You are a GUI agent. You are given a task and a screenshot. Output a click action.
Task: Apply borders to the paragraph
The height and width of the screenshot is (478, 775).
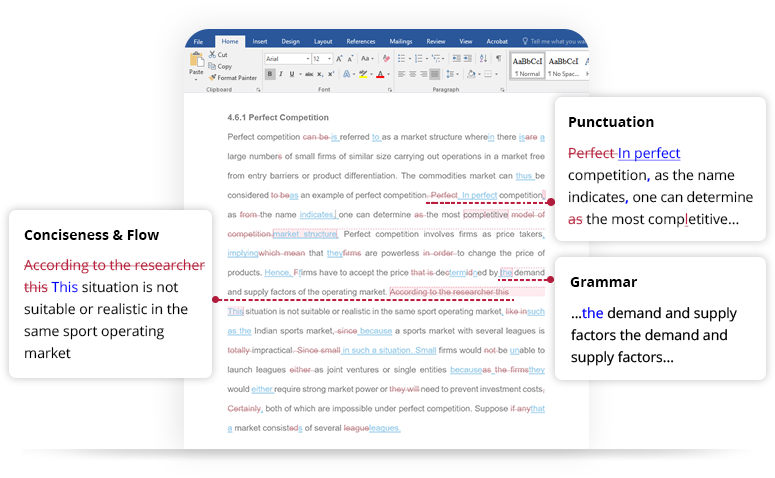488,74
